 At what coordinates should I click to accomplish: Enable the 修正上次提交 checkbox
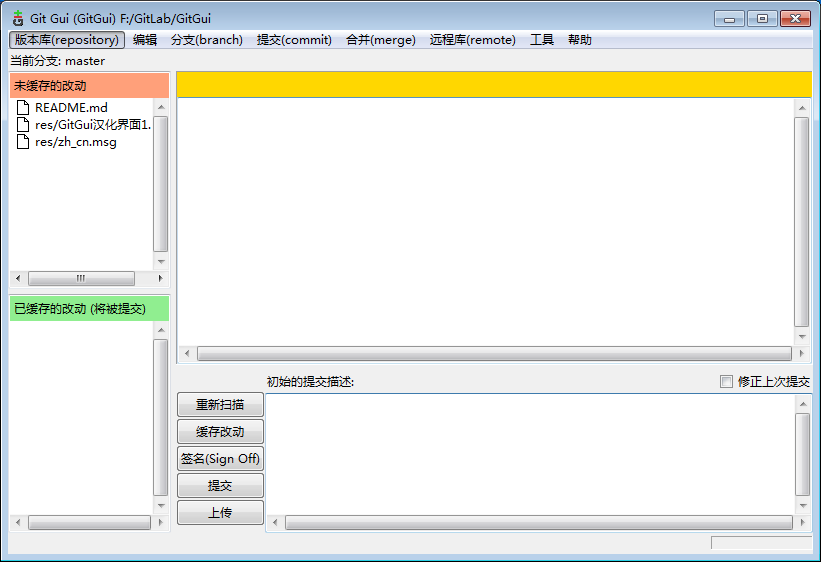tap(726, 381)
